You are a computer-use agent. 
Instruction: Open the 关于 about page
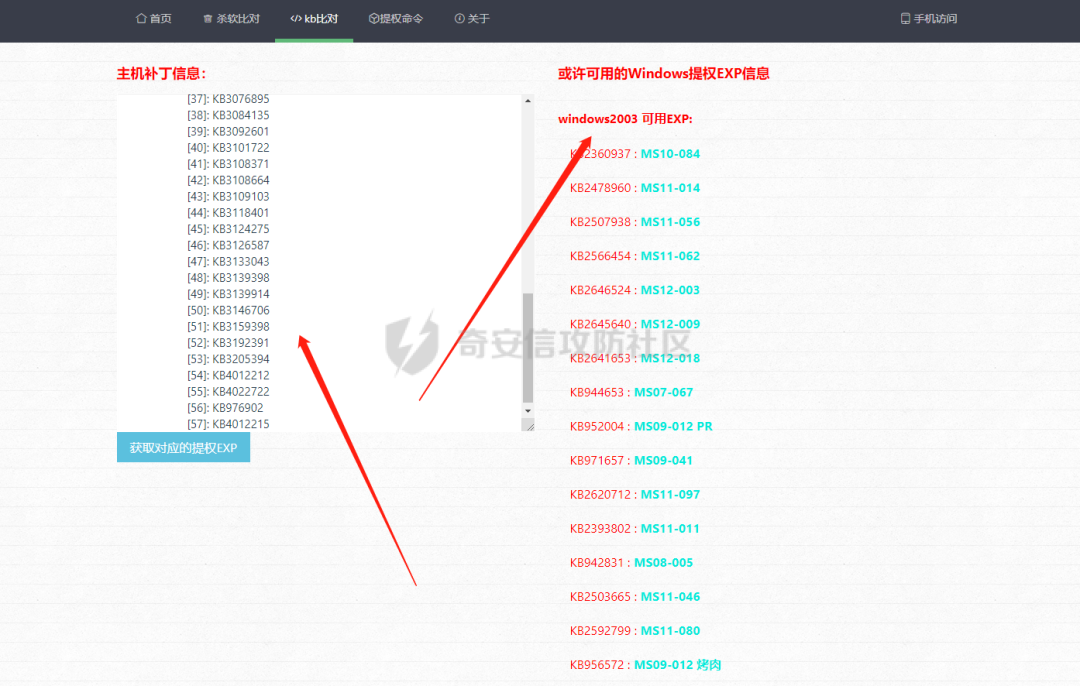(472, 19)
